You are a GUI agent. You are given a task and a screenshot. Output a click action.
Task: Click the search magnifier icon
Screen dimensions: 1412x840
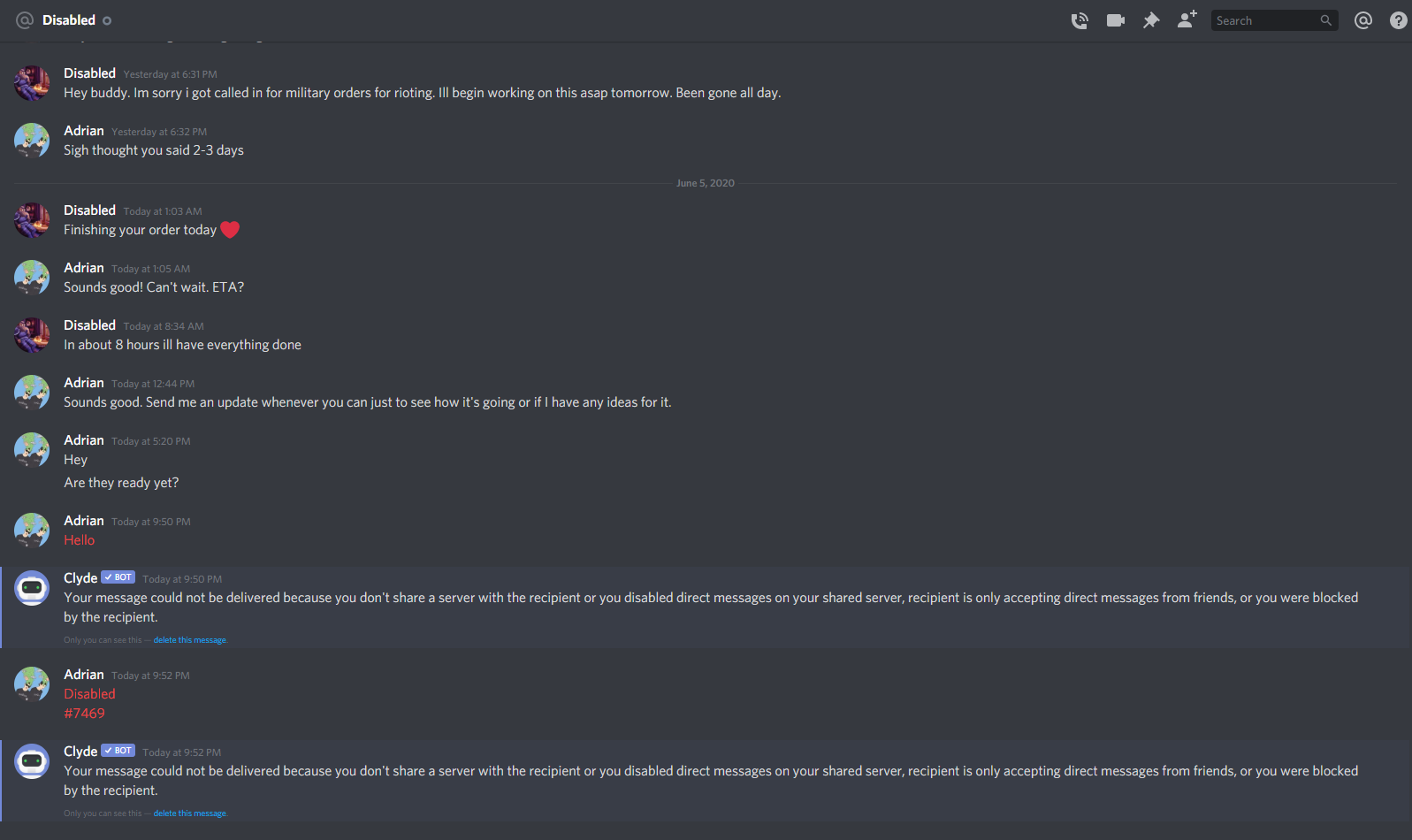pos(1325,20)
